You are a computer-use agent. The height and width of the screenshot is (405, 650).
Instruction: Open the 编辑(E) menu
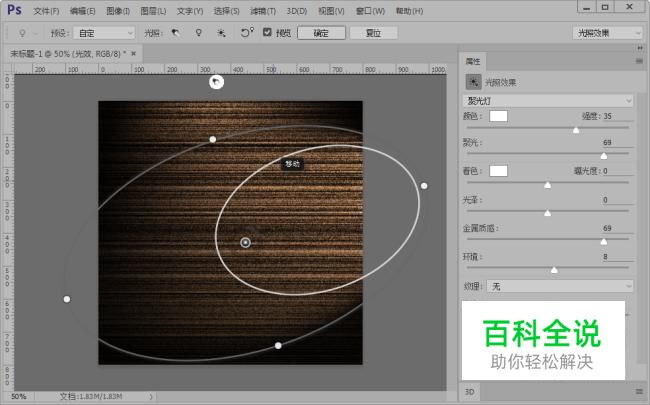[x=82, y=11]
